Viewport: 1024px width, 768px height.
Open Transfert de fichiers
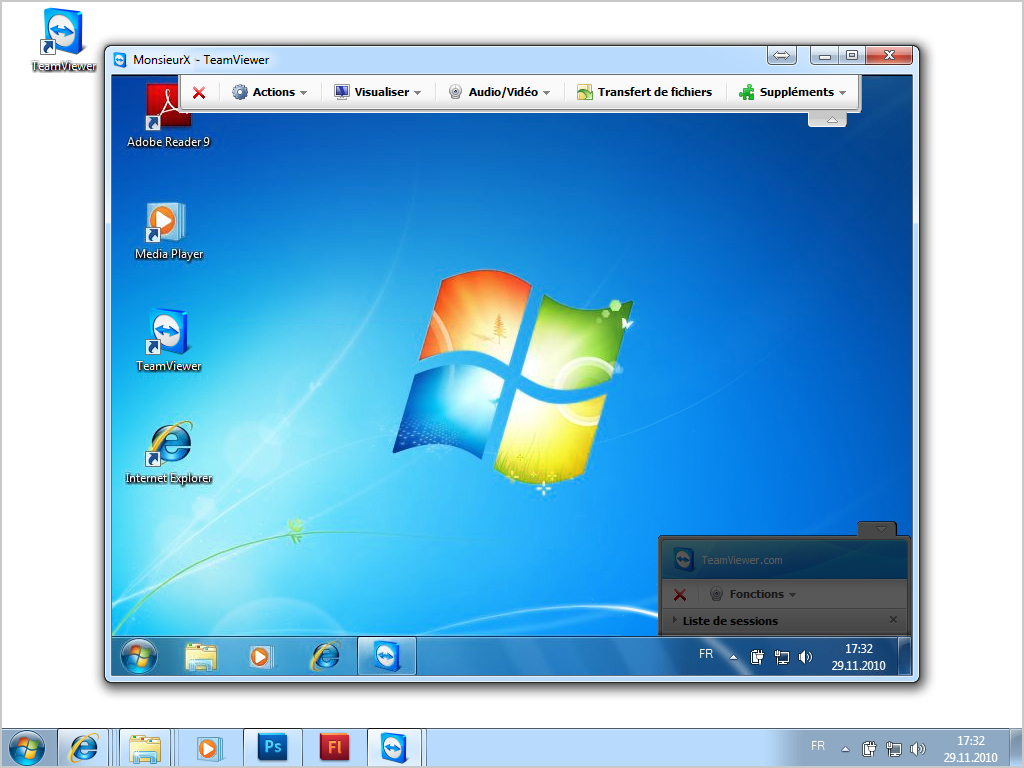coord(644,92)
